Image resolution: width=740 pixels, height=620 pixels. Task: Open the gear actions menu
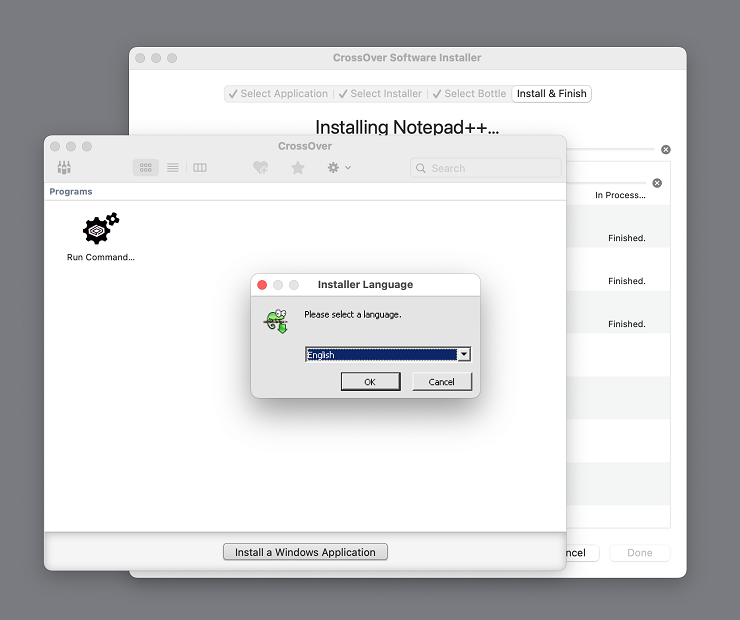pyautogui.click(x=339, y=168)
